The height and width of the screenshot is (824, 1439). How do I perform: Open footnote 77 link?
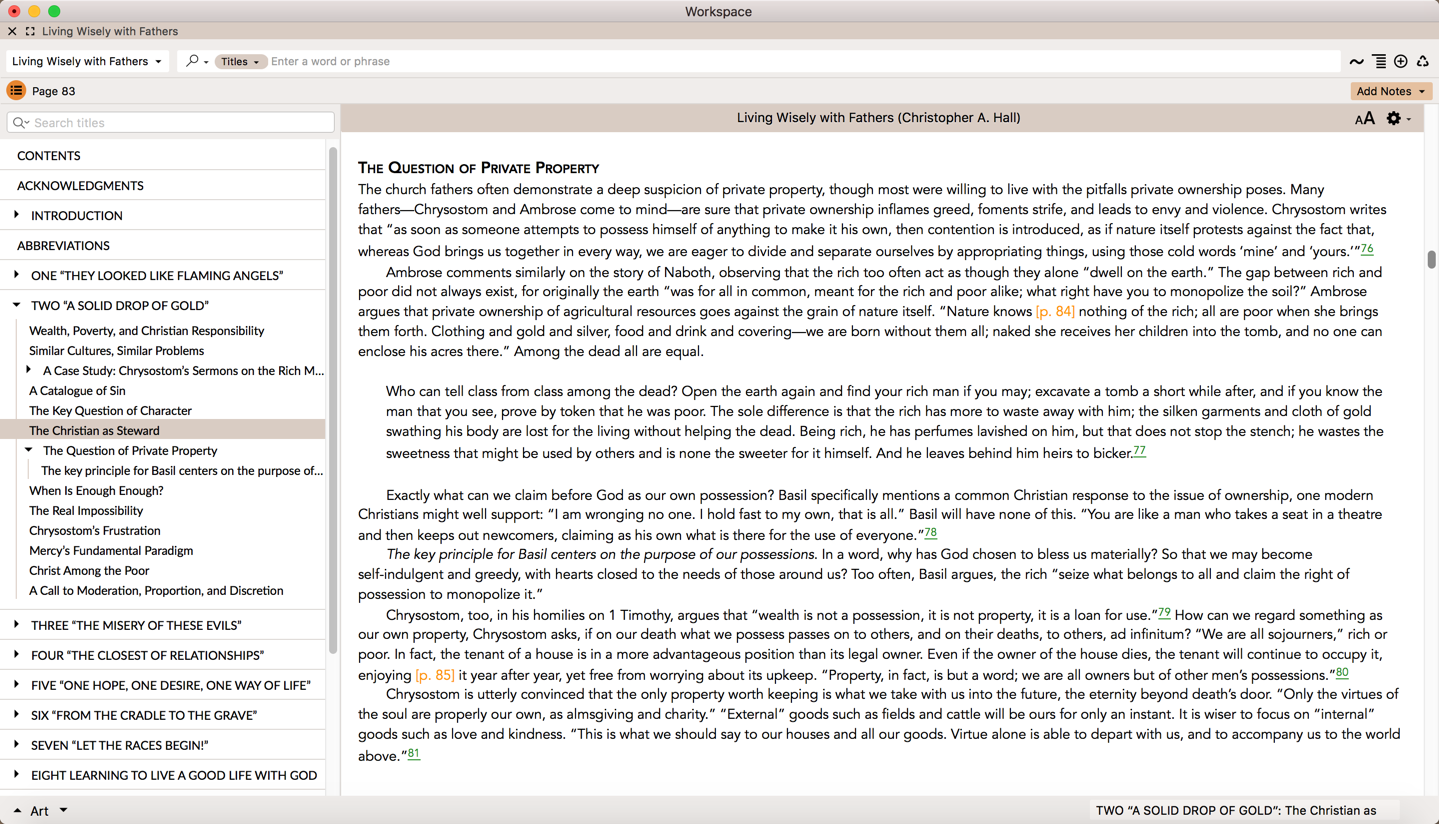click(x=1139, y=451)
